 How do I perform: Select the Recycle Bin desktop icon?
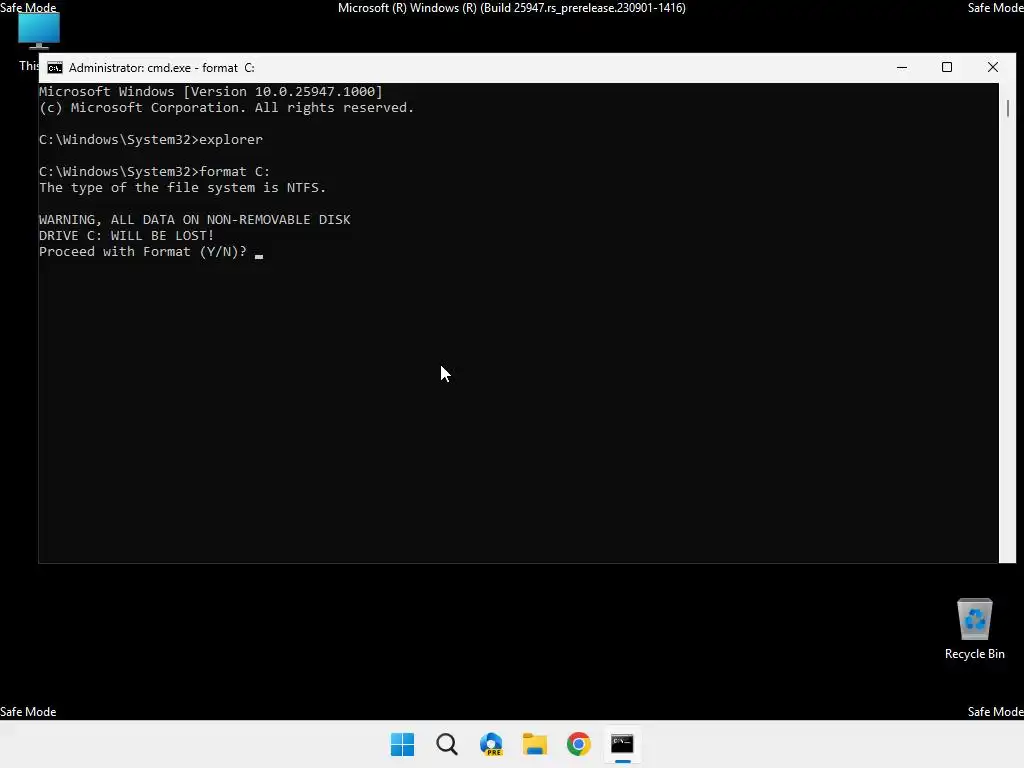[x=974, y=629]
